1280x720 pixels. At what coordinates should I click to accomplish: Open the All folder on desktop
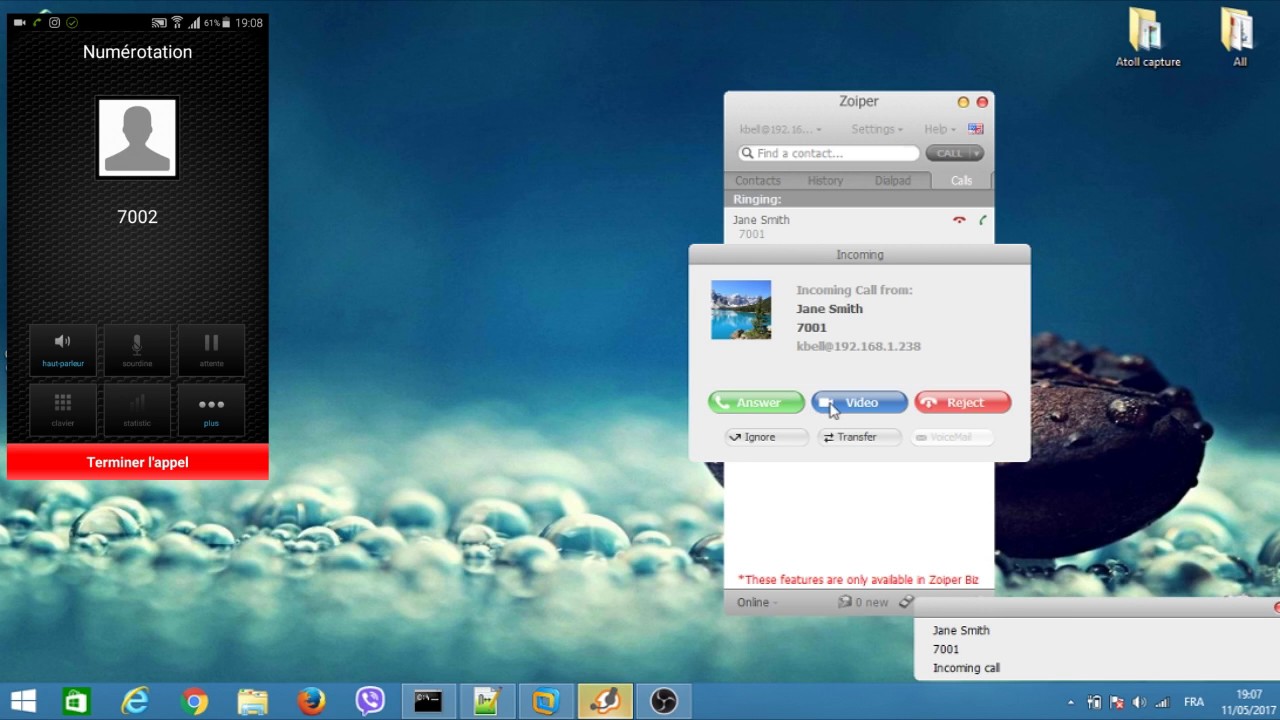pos(1239,39)
